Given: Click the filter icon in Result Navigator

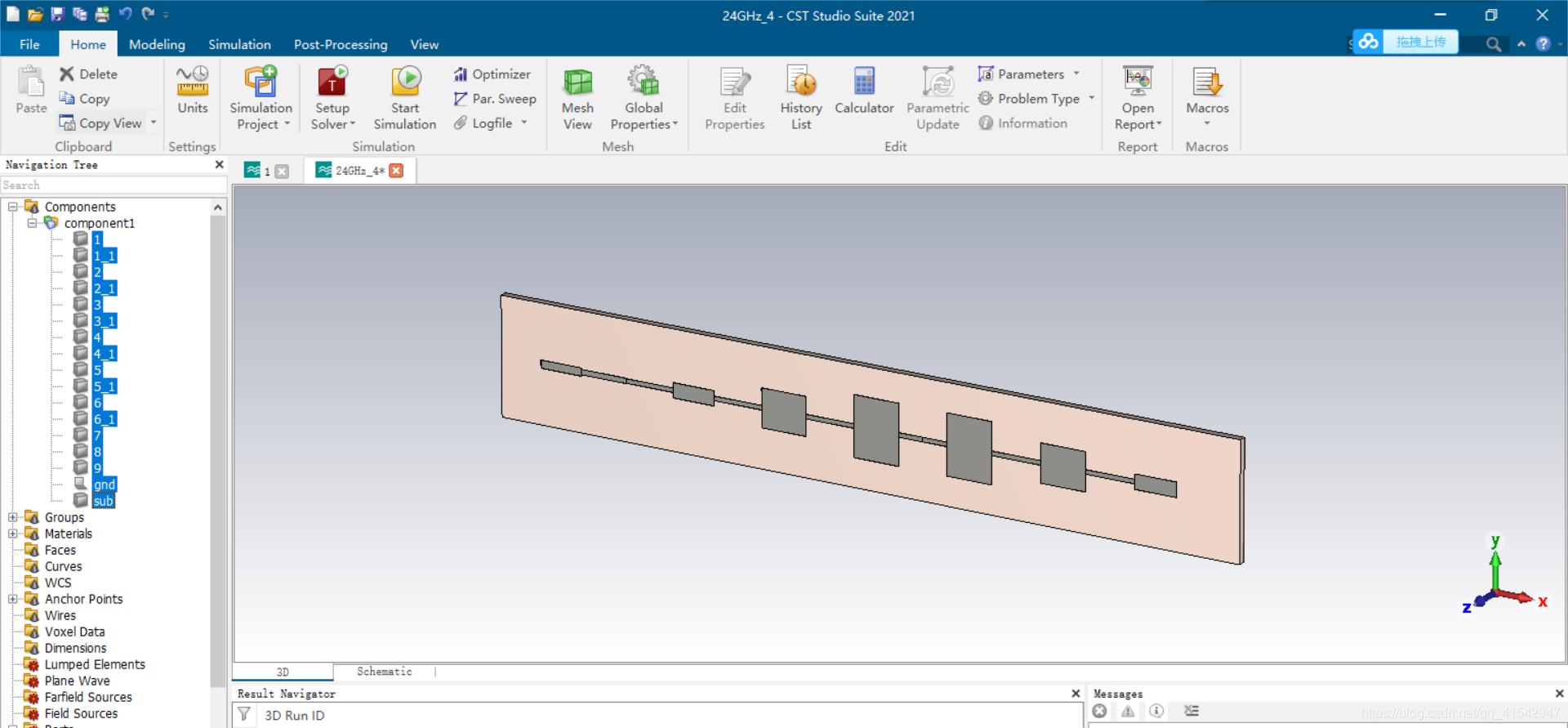Looking at the screenshot, I should click(x=244, y=715).
